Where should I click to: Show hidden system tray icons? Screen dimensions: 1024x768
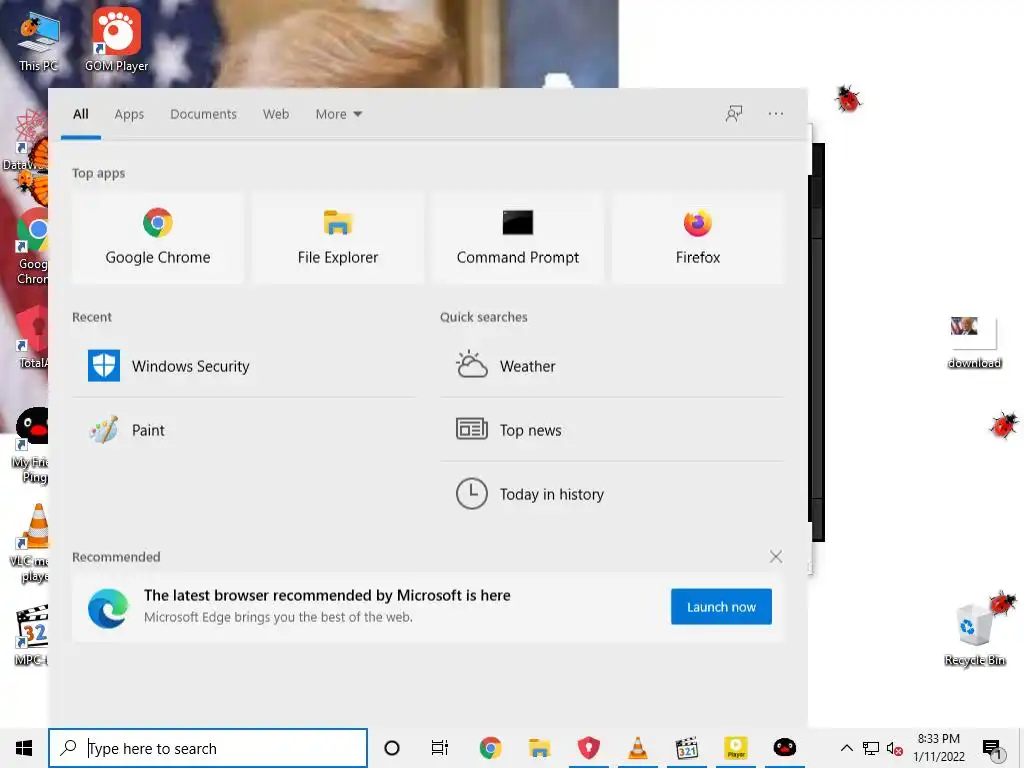(846, 748)
